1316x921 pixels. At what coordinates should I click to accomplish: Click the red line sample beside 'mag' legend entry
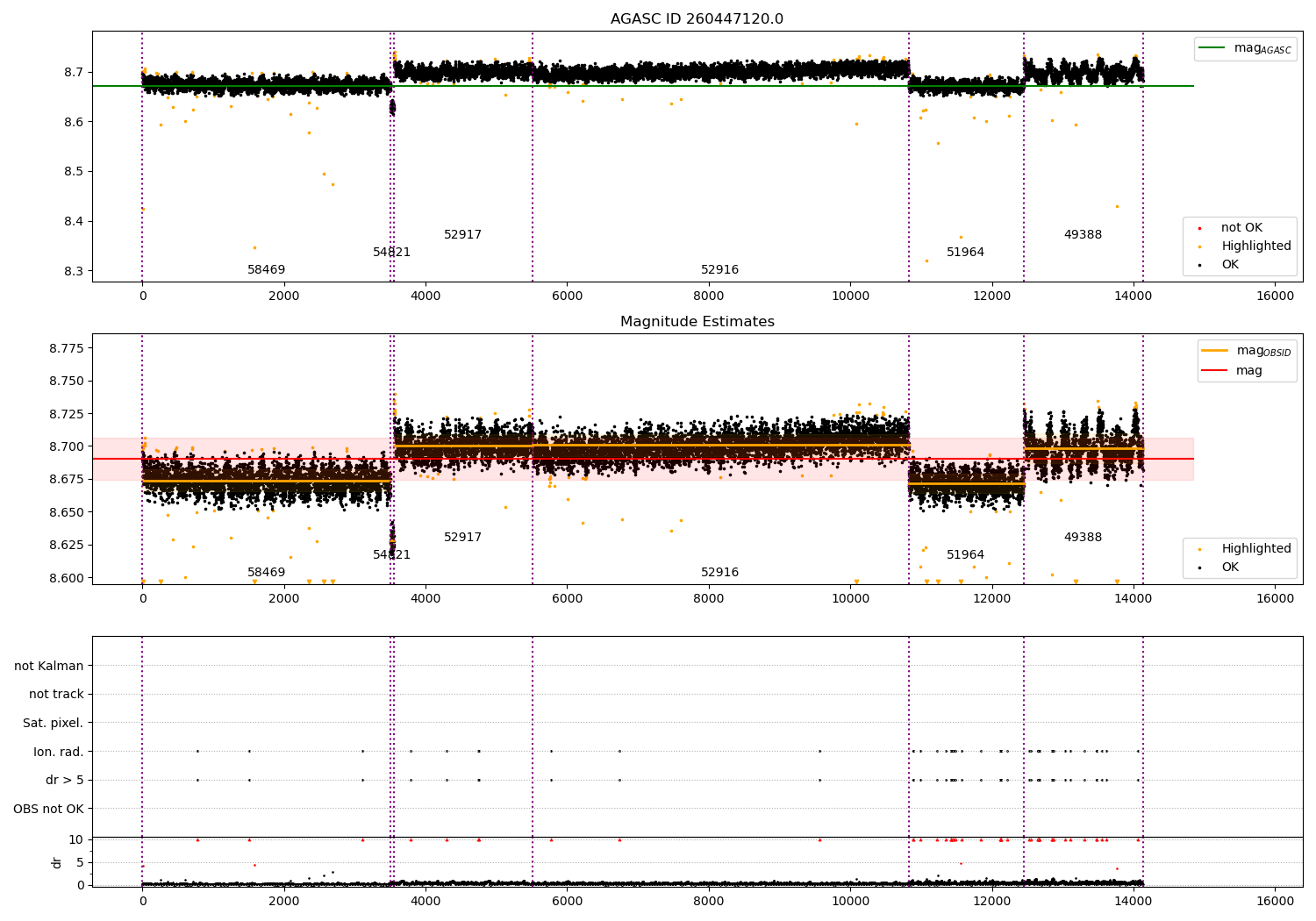(1215, 370)
